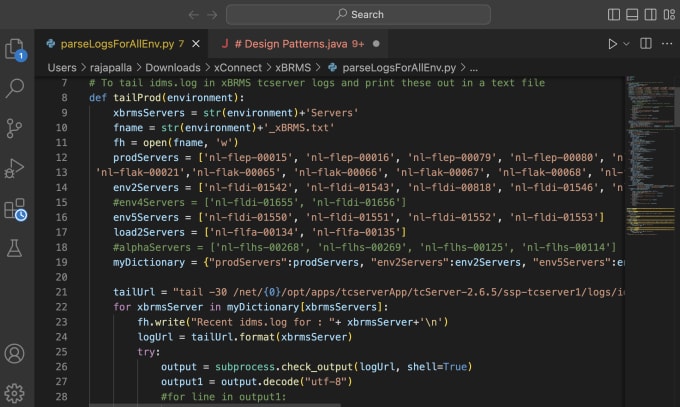Click the unsaved dot on Design Patterns.java
This screenshot has width=680, height=407.
pyautogui.click(x=376, y=44)
